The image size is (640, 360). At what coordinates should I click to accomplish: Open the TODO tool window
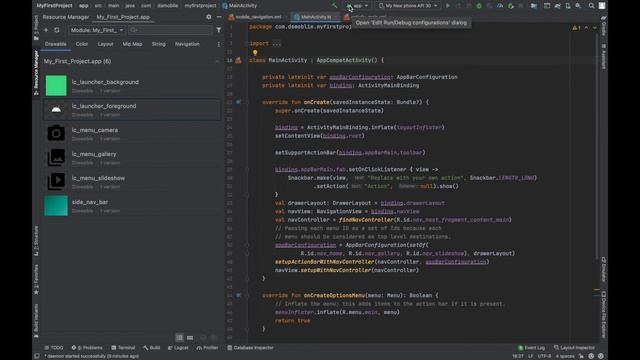54,348
